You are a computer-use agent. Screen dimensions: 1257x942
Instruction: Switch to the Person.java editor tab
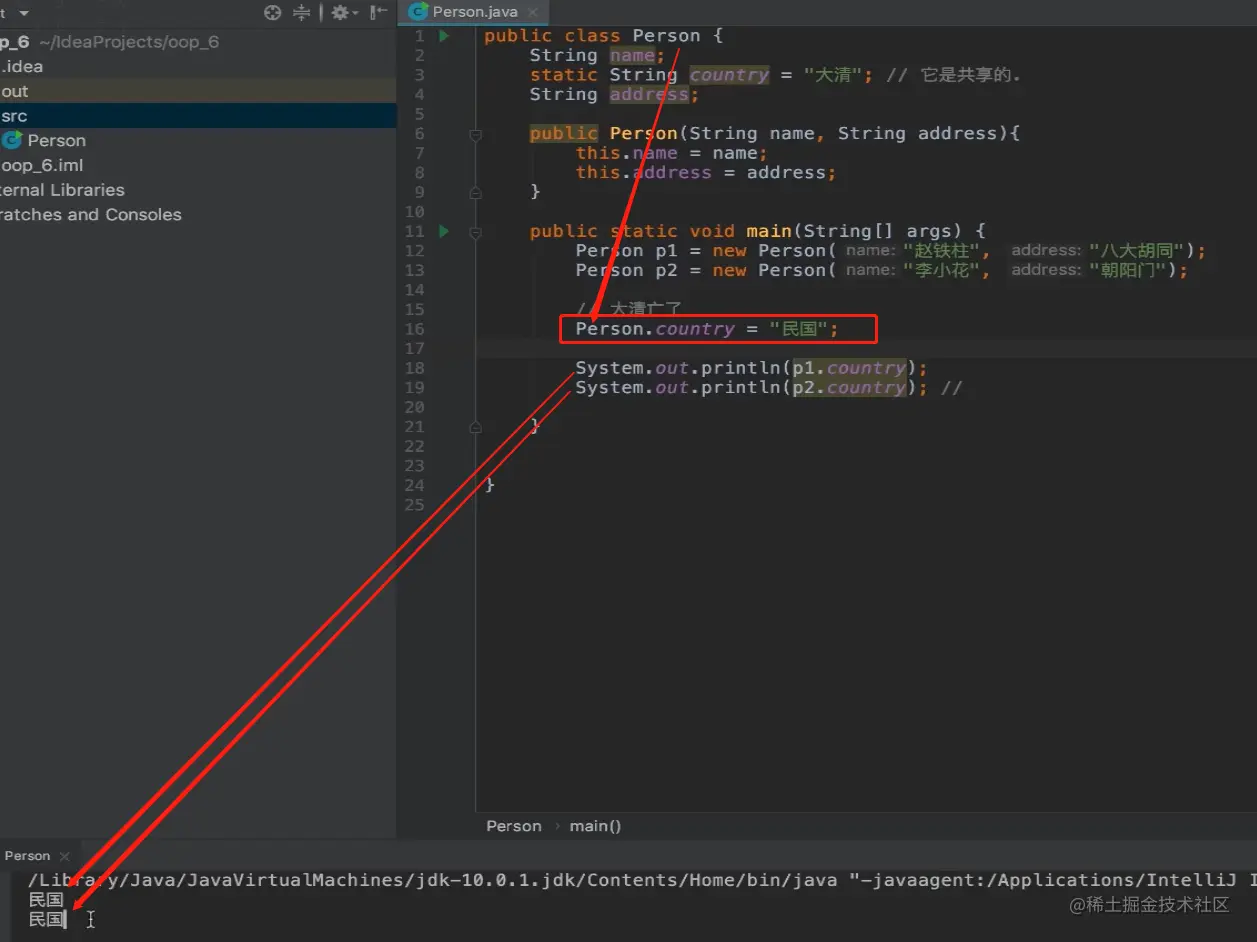474,12
